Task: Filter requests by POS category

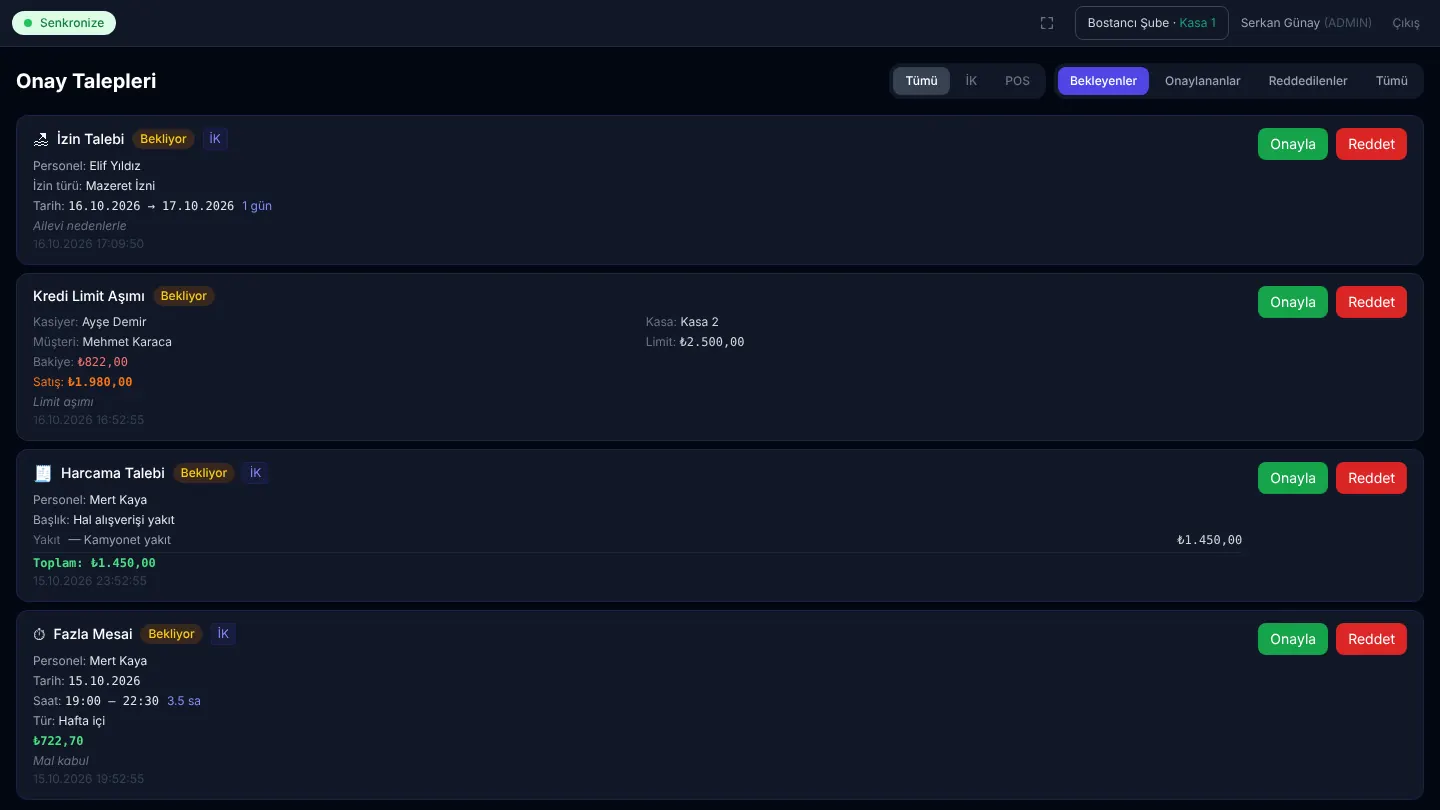Action: pos(1017,81)
